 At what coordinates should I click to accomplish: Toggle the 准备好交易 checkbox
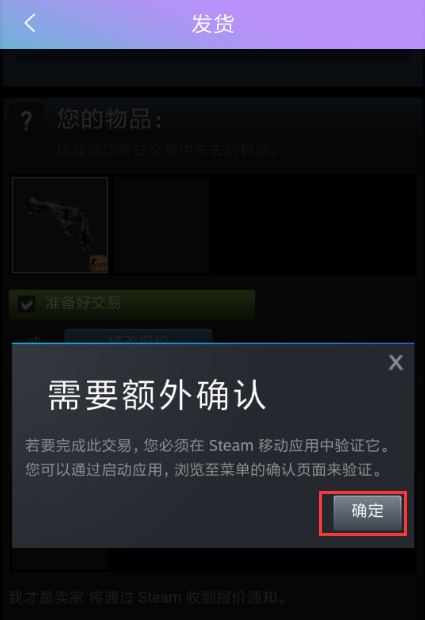tap(27, 304)
